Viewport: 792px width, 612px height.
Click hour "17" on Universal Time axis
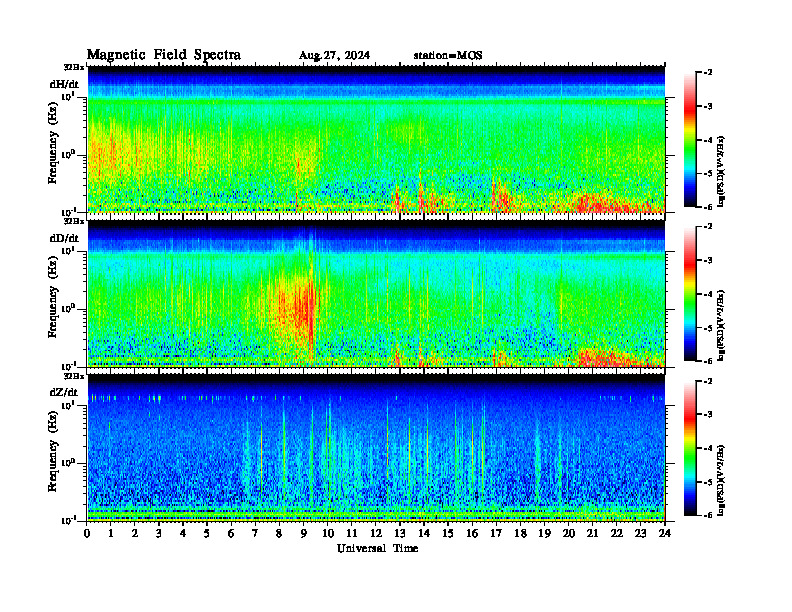pos(497,533)
